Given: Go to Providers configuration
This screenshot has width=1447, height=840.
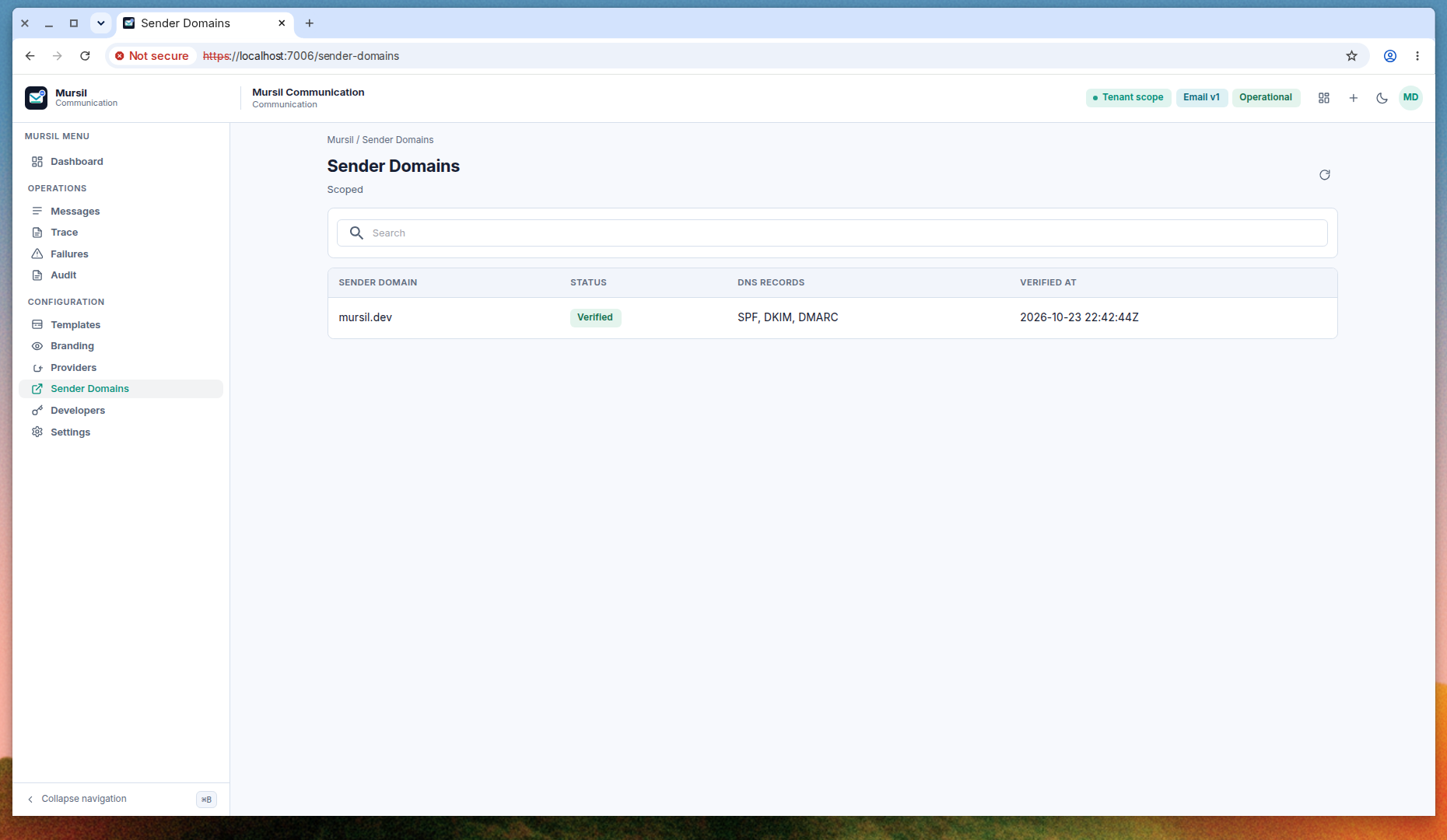Looking at the screenshot, I should [121, 368].
